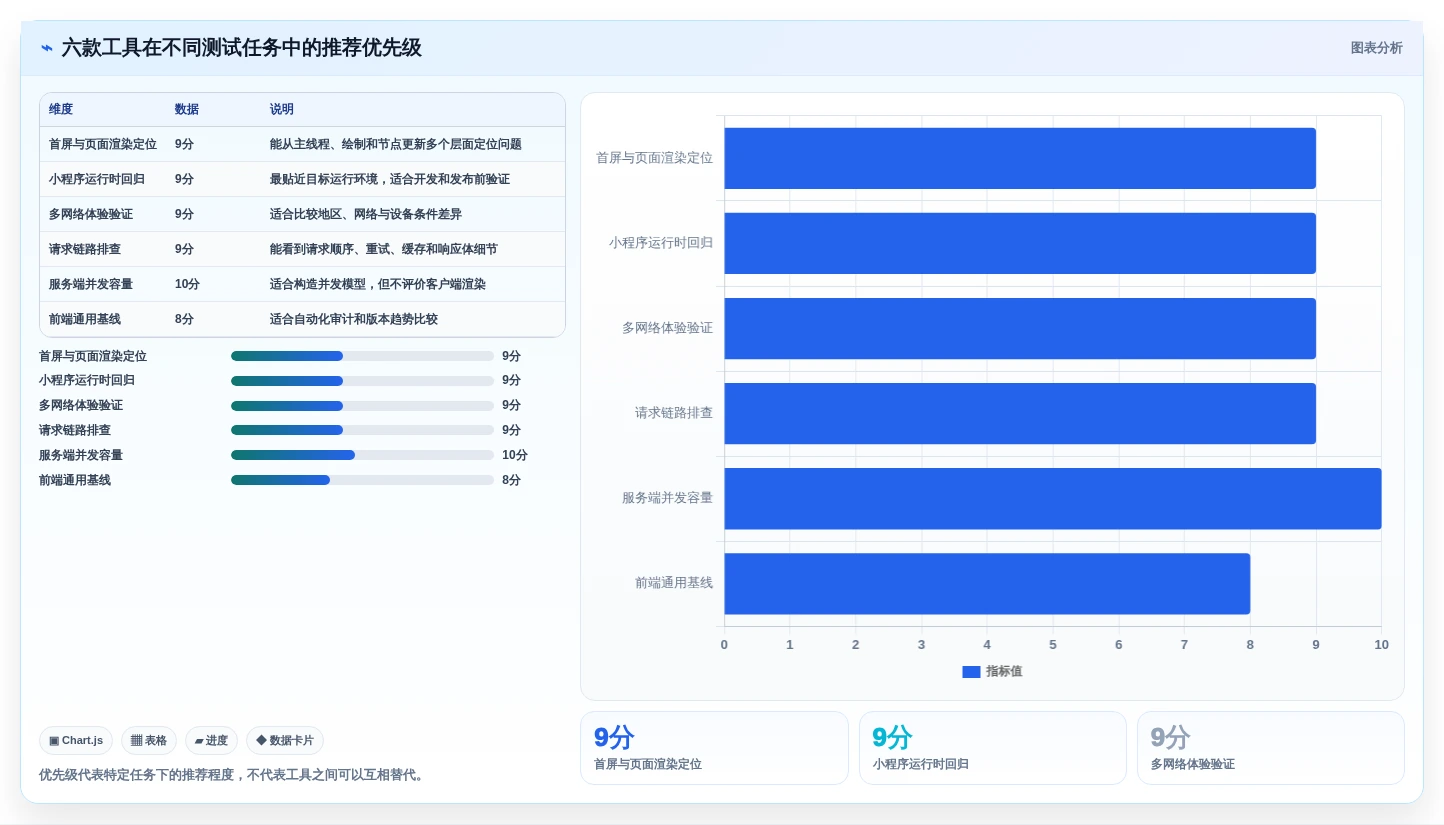Screen dimensions: 1444x825
Task: Open the 首屏与页面渲染定位 data card
Action: coord(714,748)
